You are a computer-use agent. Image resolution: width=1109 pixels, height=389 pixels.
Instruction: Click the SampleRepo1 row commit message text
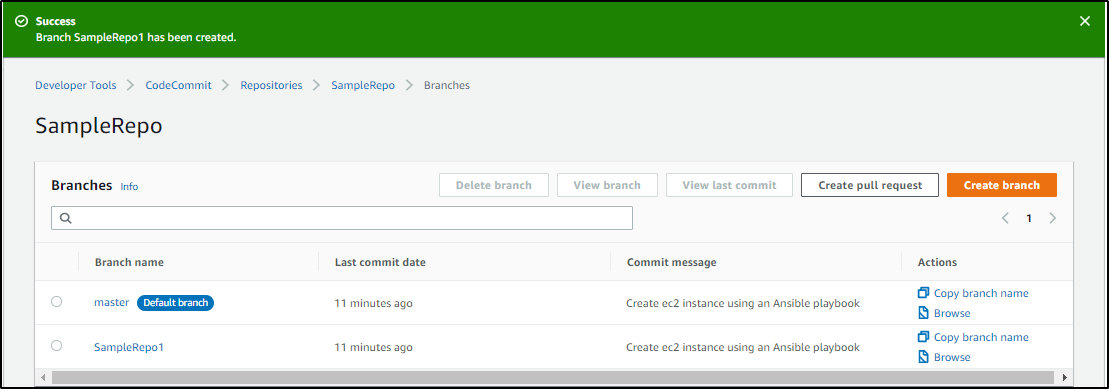point(743,347)
